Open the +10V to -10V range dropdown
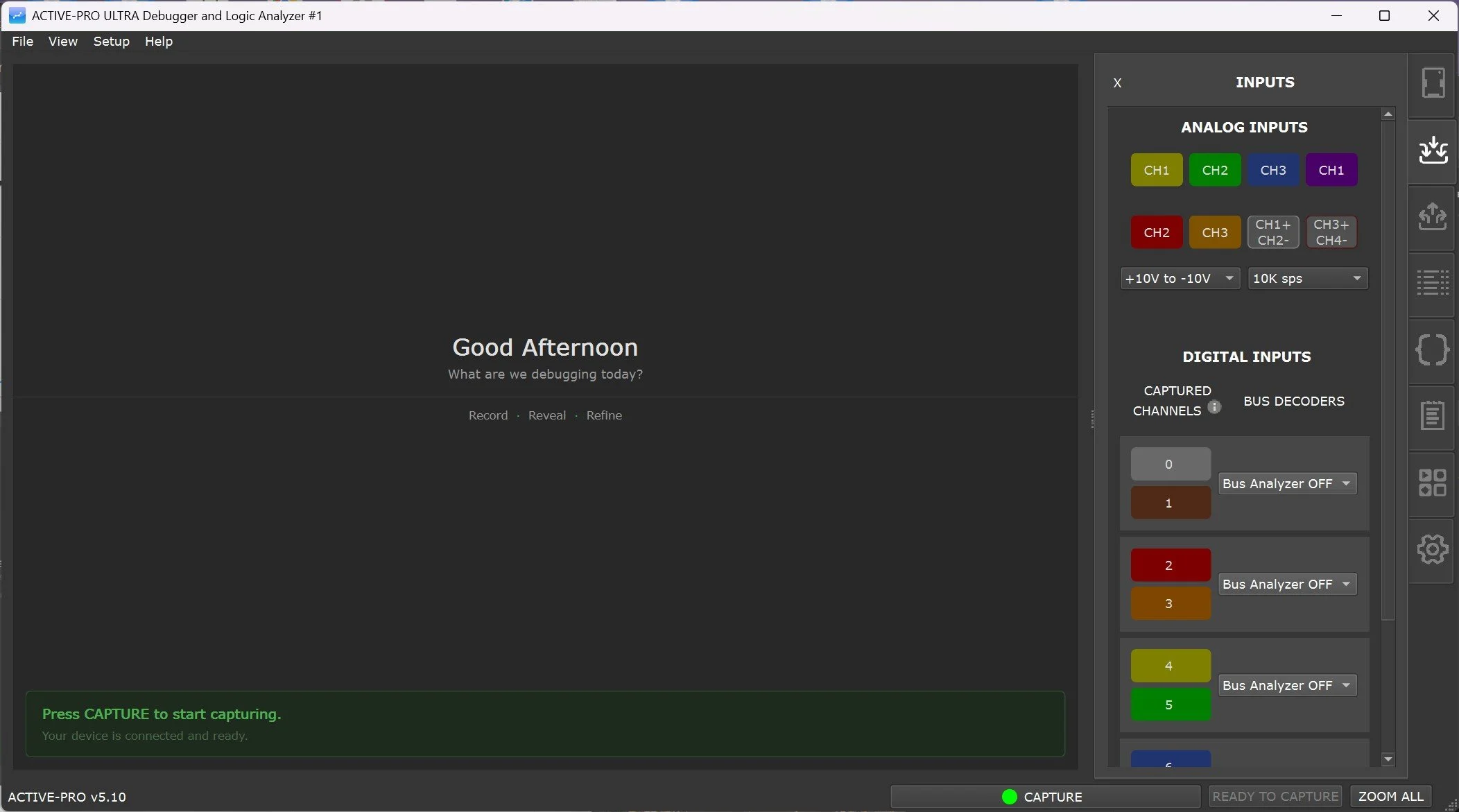This screenshot has height=812, width=1459. (x=1180, y=279)
